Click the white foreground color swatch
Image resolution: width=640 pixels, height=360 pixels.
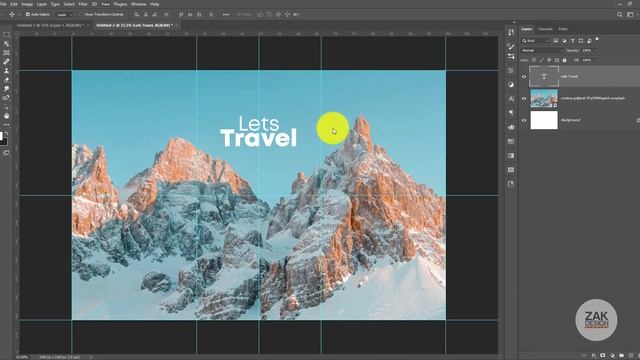coord(1,136)
